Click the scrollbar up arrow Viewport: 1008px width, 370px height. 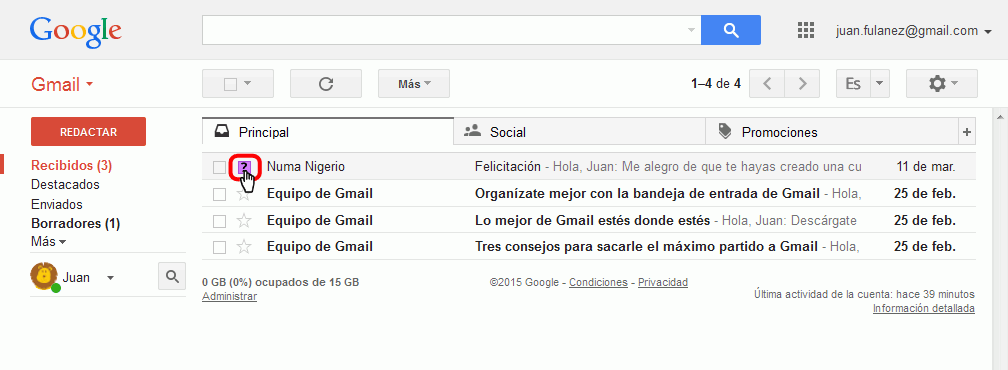[1000, 117]
